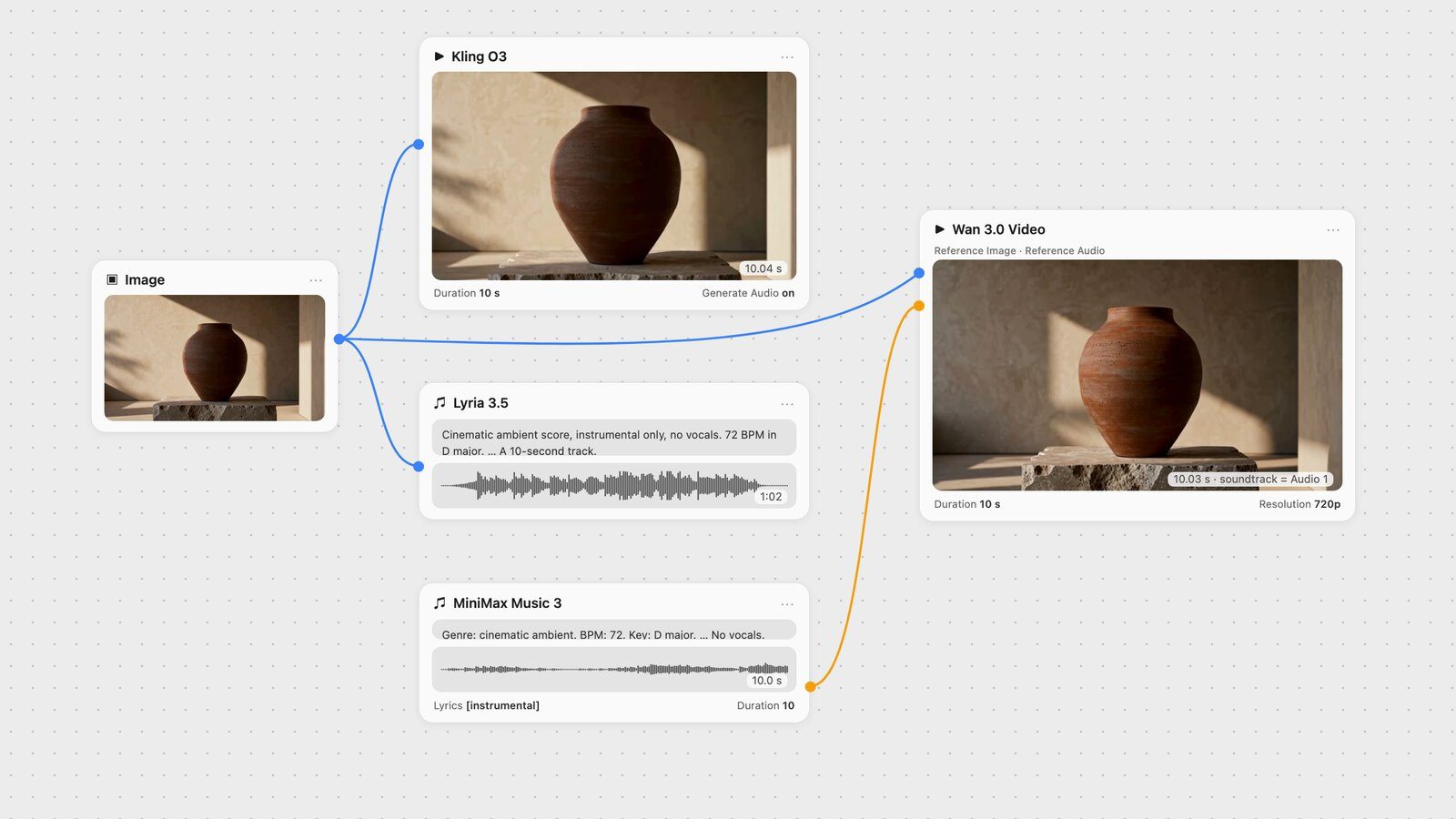The width and height of the screenshot is (1456, 819).
Task: Click the 10.03 s soundtrack = Audio 1 badge
Action: pyautogui.click(x=1250, y=480)
